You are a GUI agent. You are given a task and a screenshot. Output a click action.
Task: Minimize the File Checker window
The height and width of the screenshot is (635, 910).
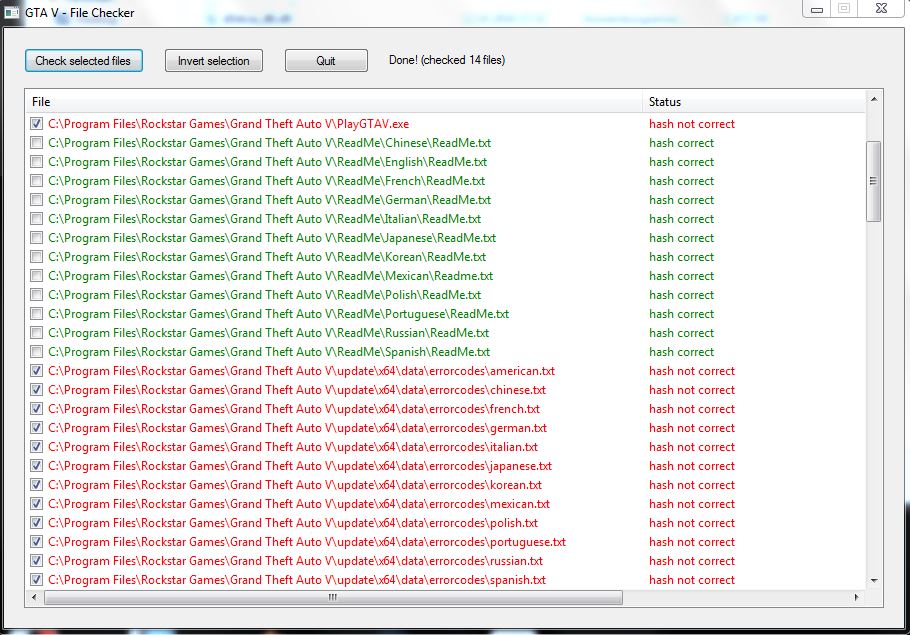[x=817, y=9]
